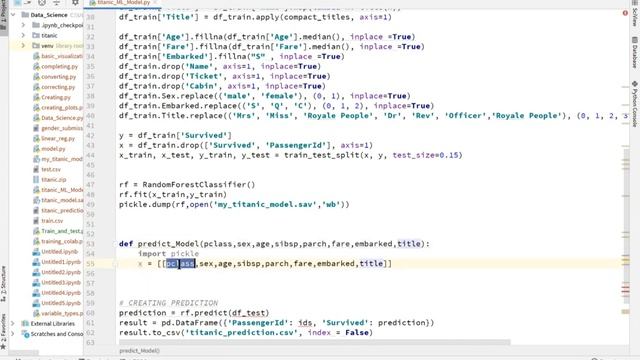640x360 pixels.
Task: Open Untitled1.ipynb notebook
Action: pyautogui.click(x=57, y=262)
